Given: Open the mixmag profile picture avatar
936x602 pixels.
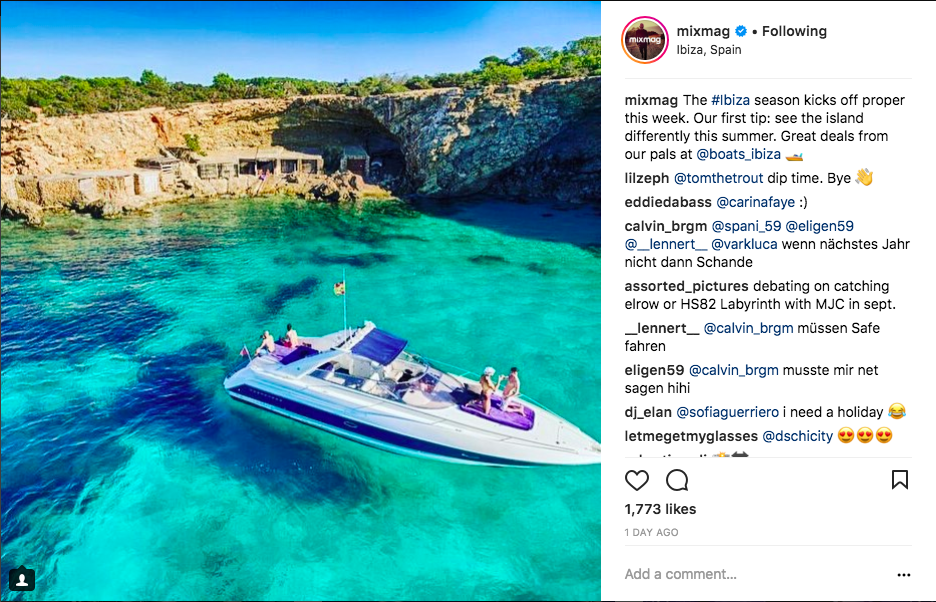Looking at the screenshot, I should (645, 40).
